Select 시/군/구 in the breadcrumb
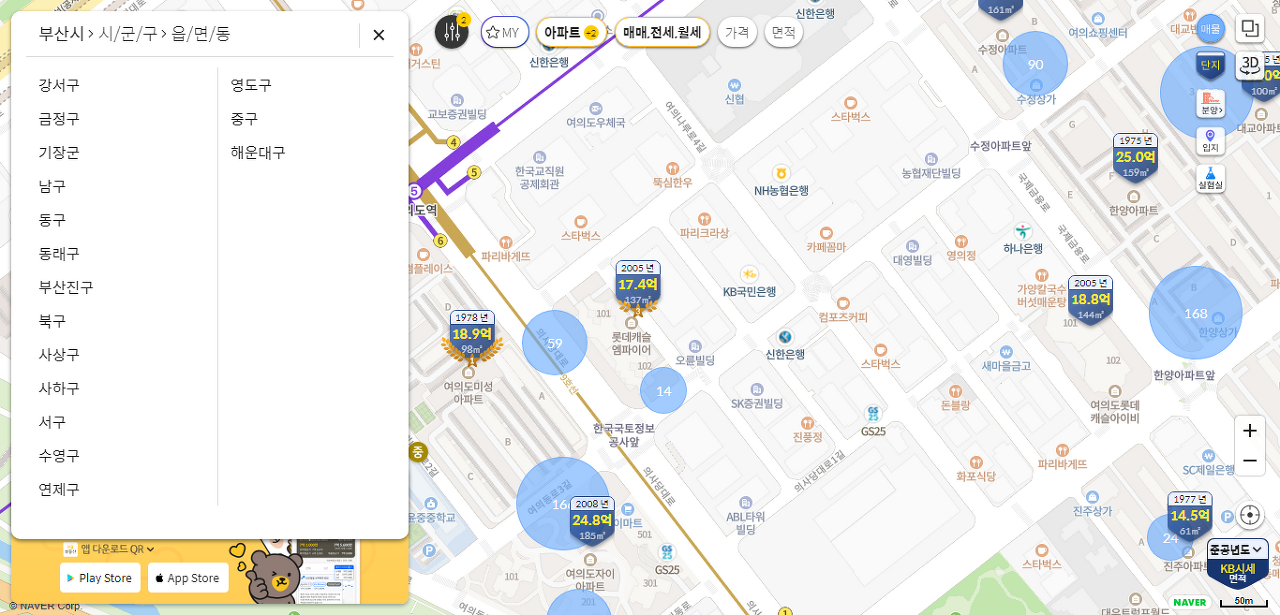1280x615 pixels. (127, 33)
